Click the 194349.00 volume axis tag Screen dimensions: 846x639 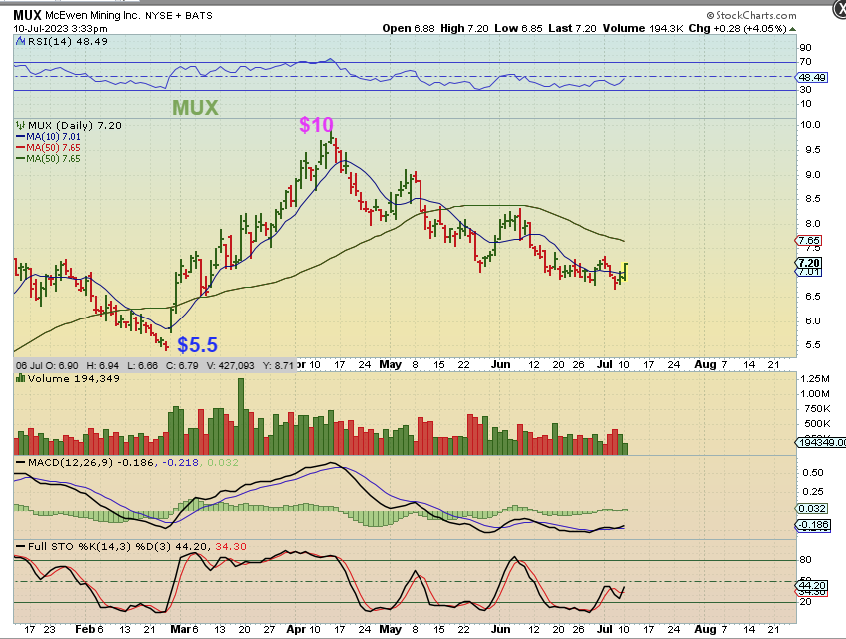click(821, 442)
